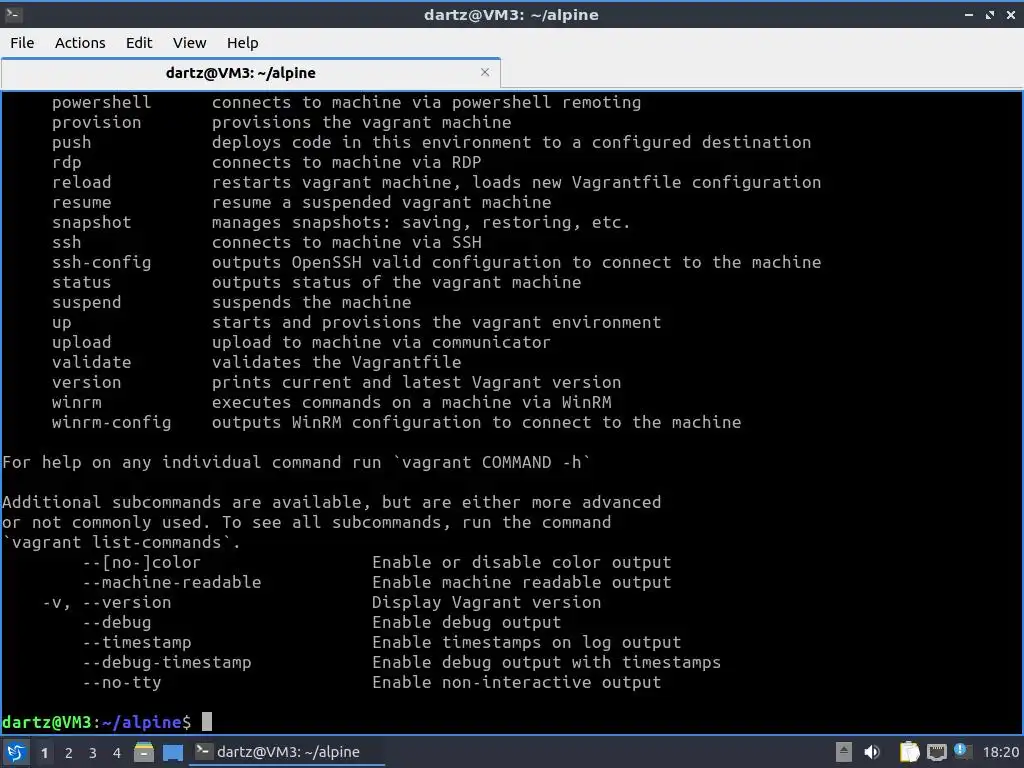The width and height of the screenshot is (1024, 768).
Task: Click the '--[no-]color' option text
Action: coord(141,562)
